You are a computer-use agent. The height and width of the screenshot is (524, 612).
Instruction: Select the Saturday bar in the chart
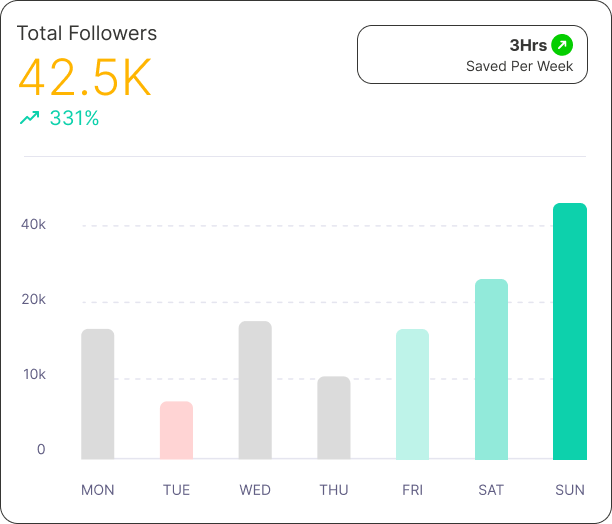tap(491, 369)
